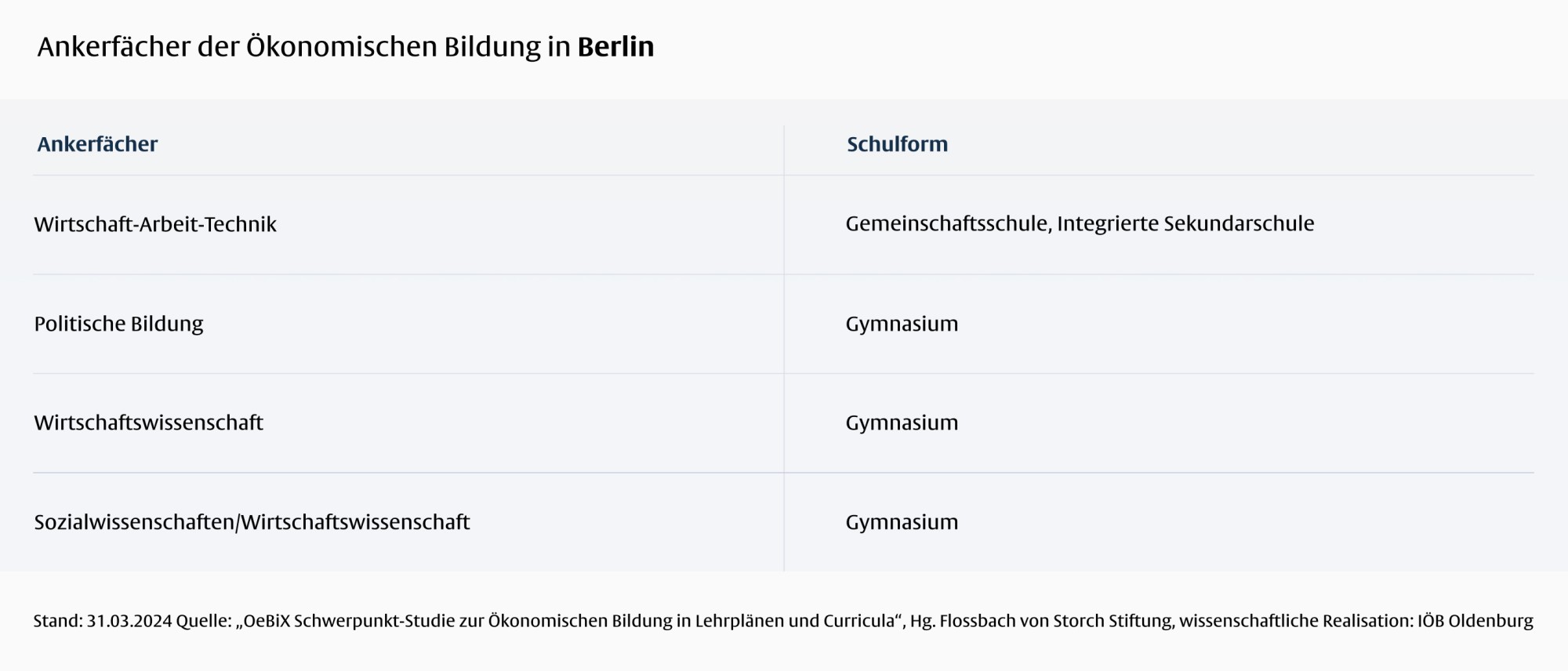Click Flossbach von Storch Stiftung in the footer

point(1055,621)
